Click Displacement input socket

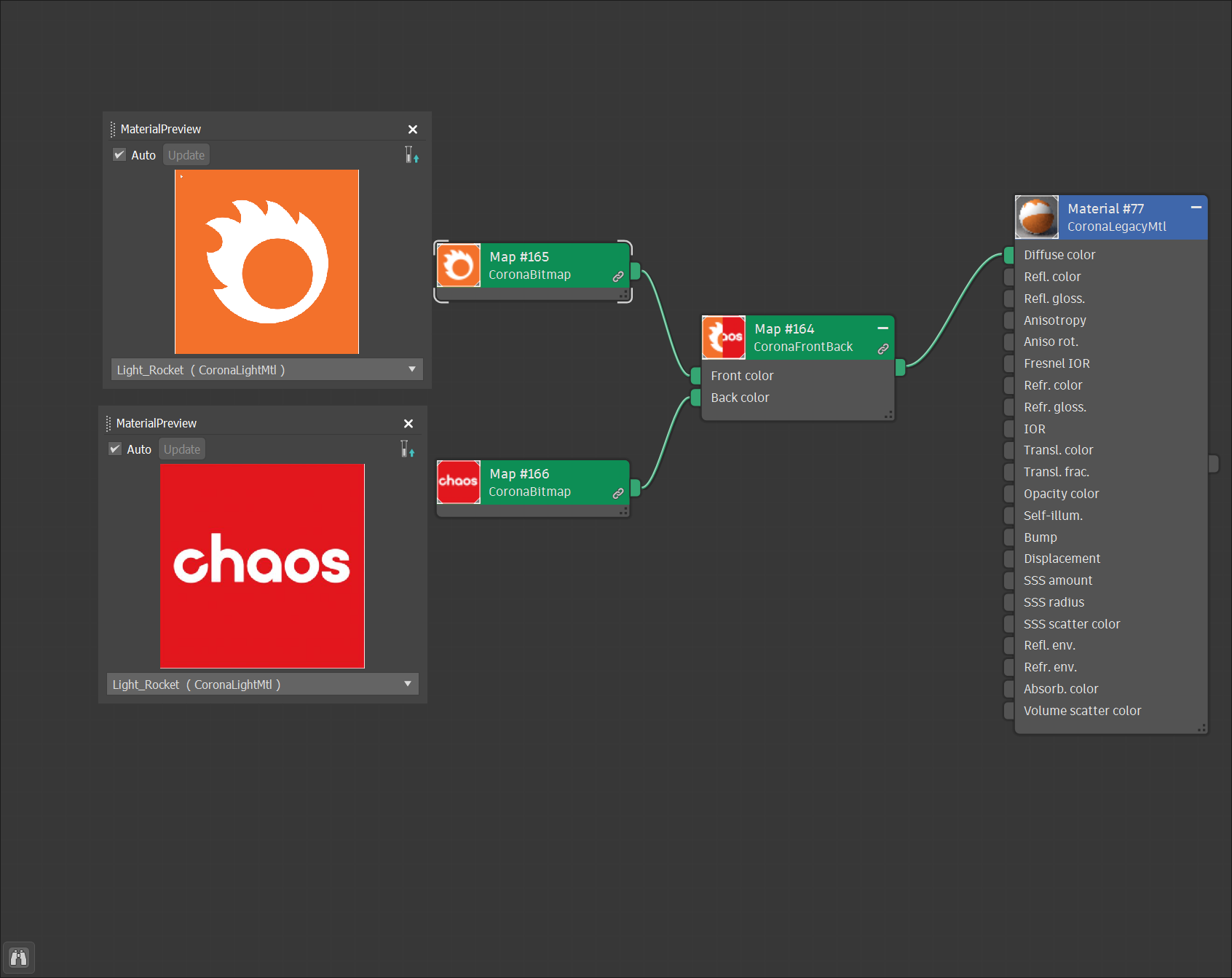1009,559
